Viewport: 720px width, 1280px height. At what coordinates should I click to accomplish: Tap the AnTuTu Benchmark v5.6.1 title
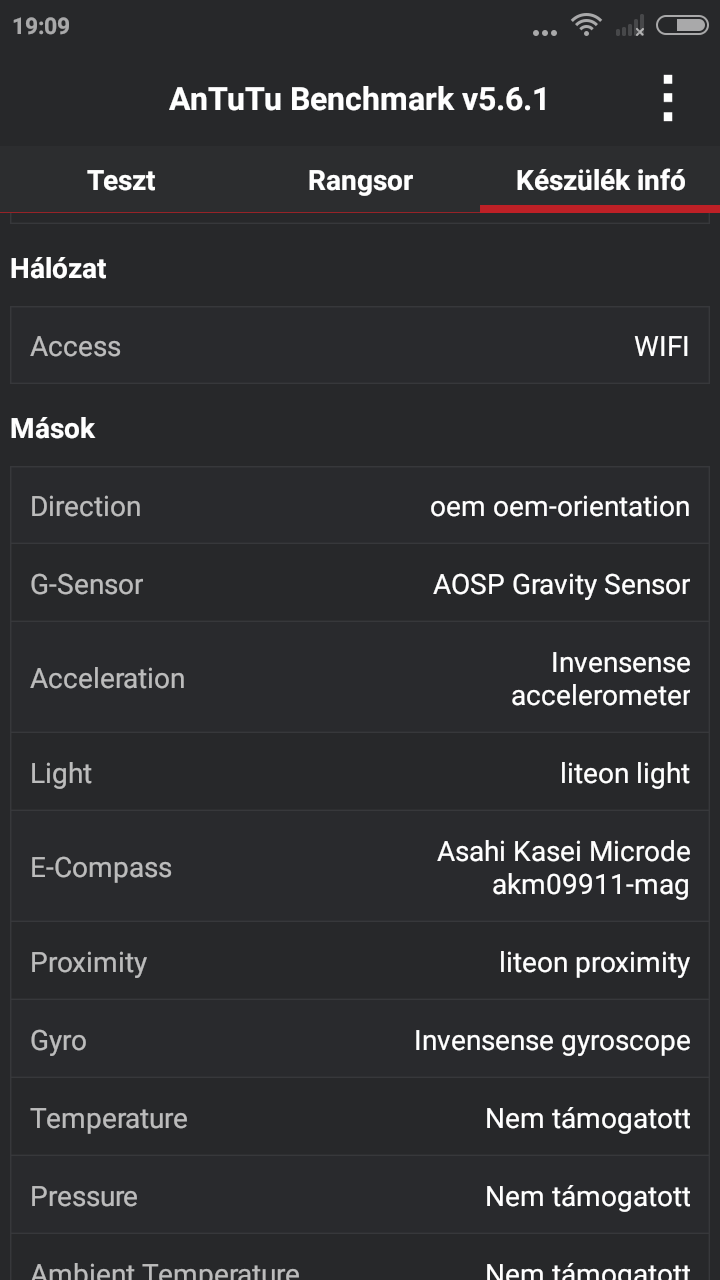pyautogui.click(x=358, y=99)
